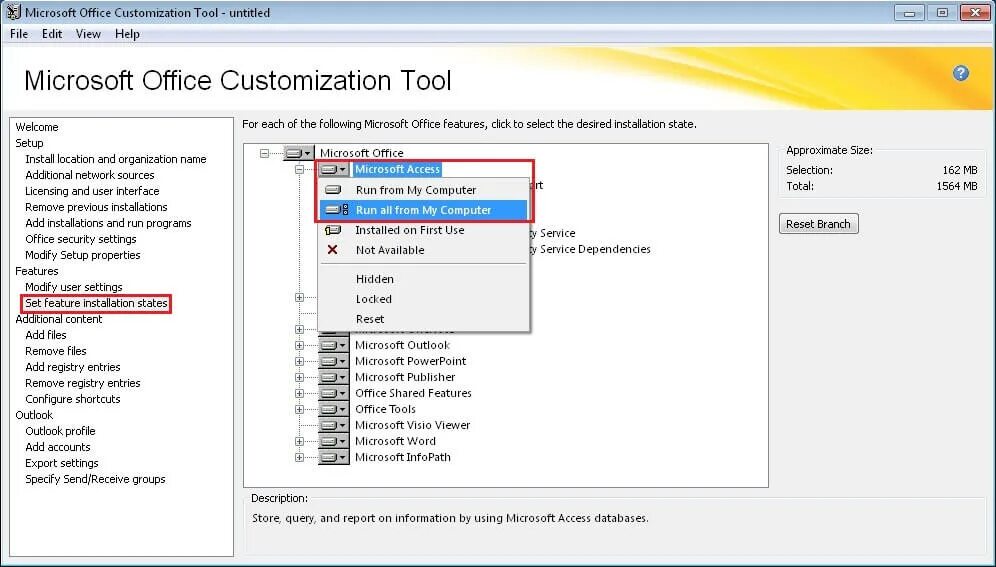Expand the Microsoft Outlook tree node
Image resolution: width=996 pixels, height=567 pixels.
299,345
